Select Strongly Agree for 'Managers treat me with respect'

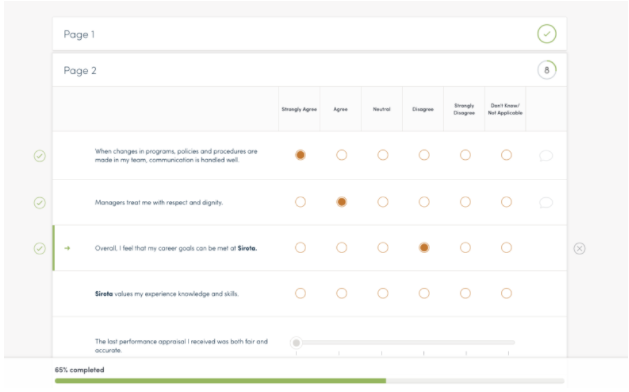pos(300,202)
